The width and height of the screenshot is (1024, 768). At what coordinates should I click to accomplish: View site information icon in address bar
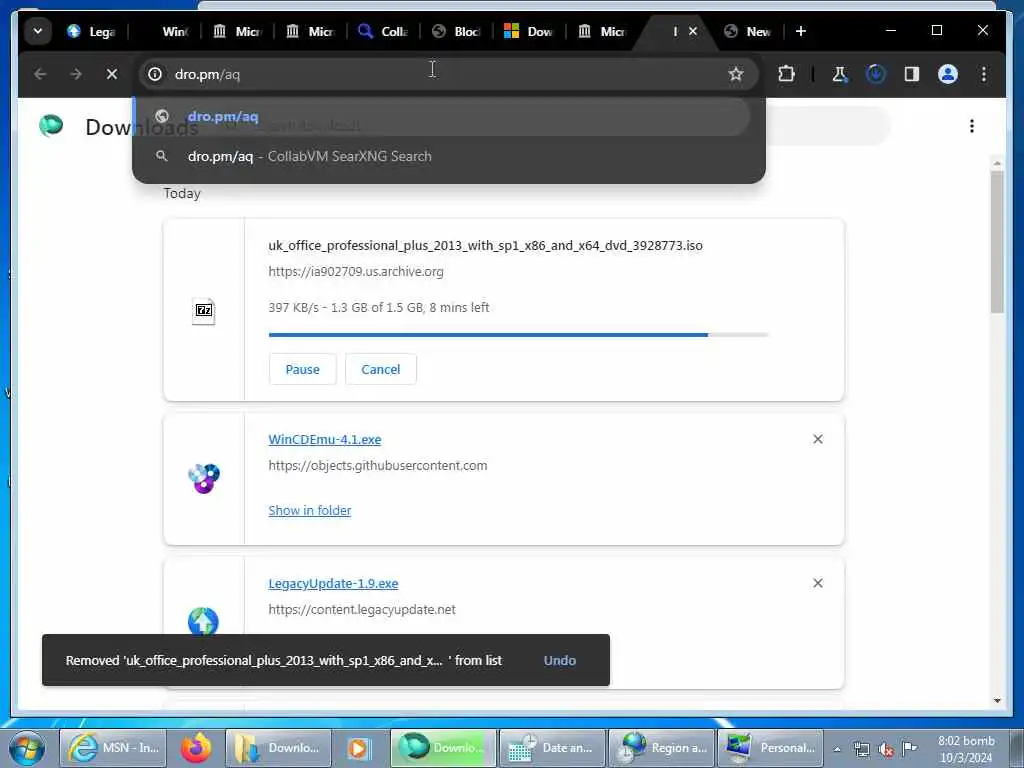155,74
